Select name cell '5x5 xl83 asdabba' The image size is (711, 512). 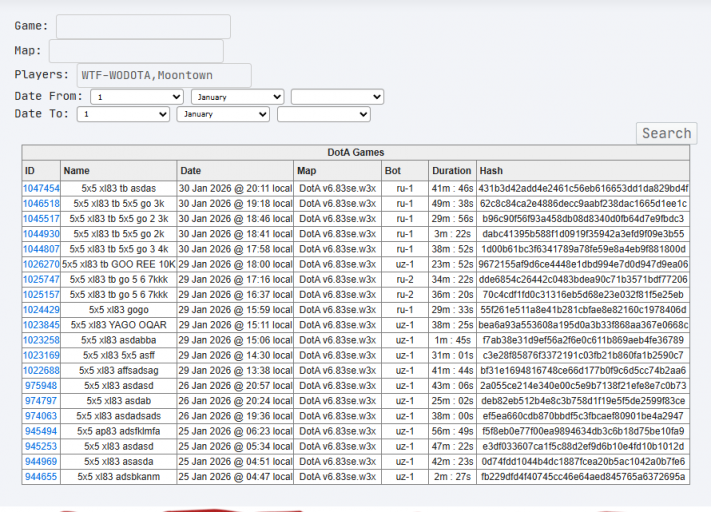point(118,340)
